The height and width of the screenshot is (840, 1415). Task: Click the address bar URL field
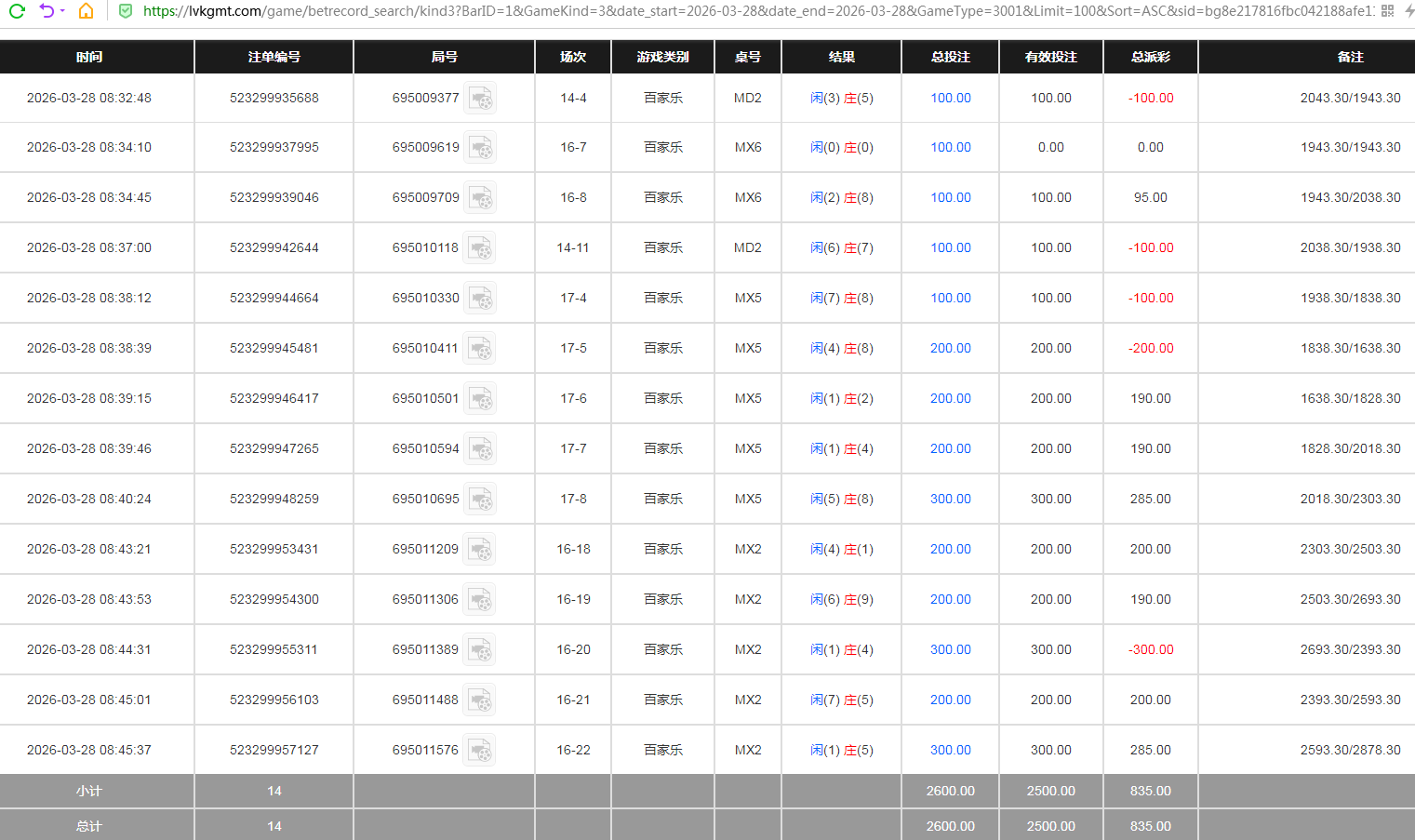744,11
